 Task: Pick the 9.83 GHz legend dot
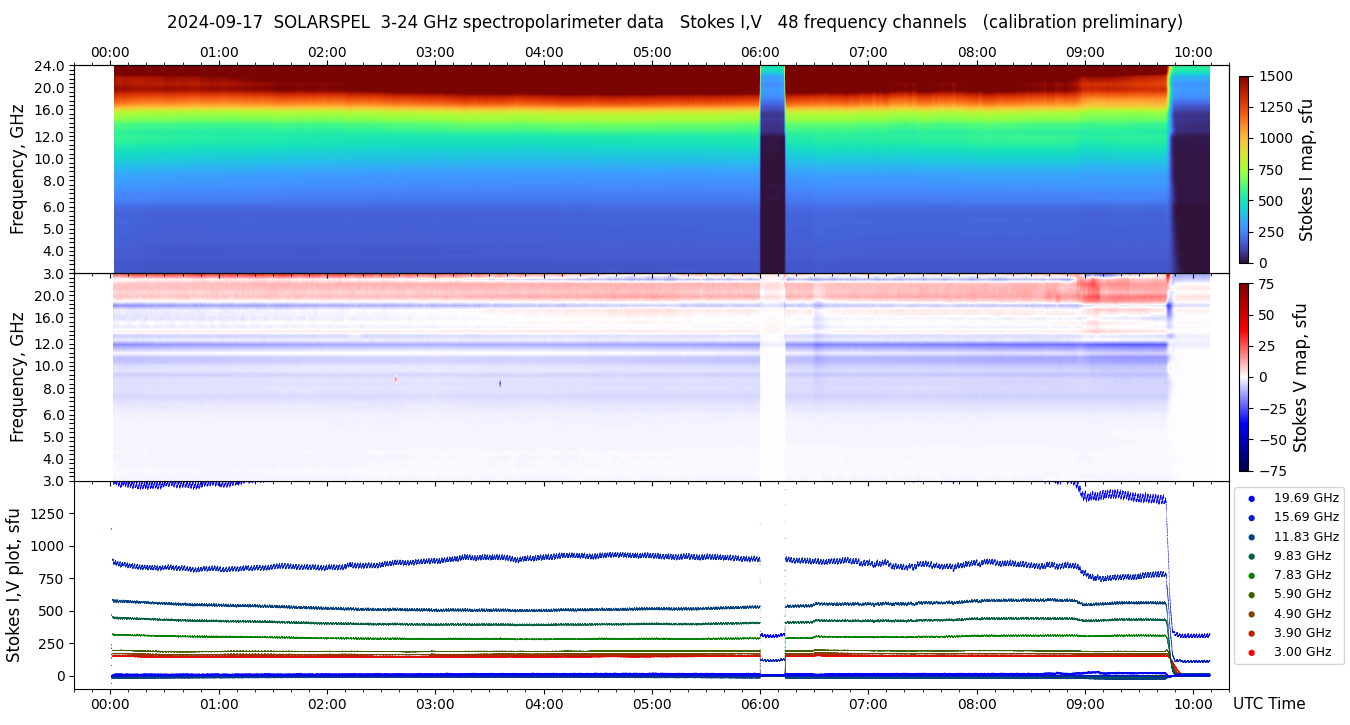pyautogui.click(x=1251, y=556)
